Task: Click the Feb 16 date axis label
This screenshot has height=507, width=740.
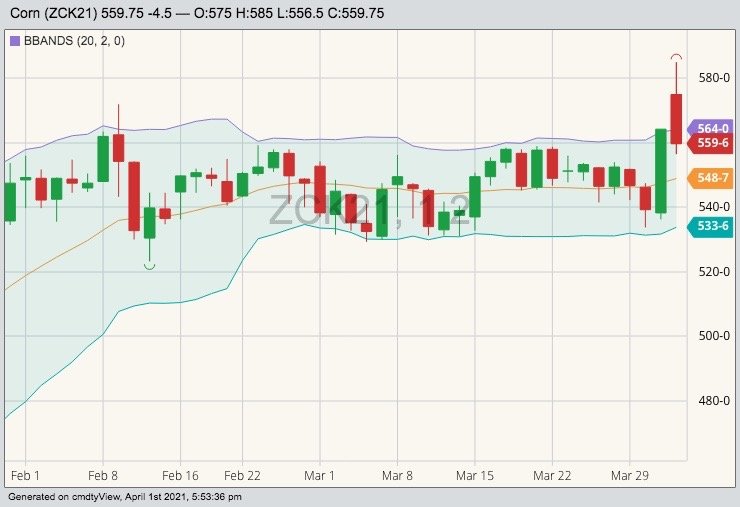Action: (180, 475)
